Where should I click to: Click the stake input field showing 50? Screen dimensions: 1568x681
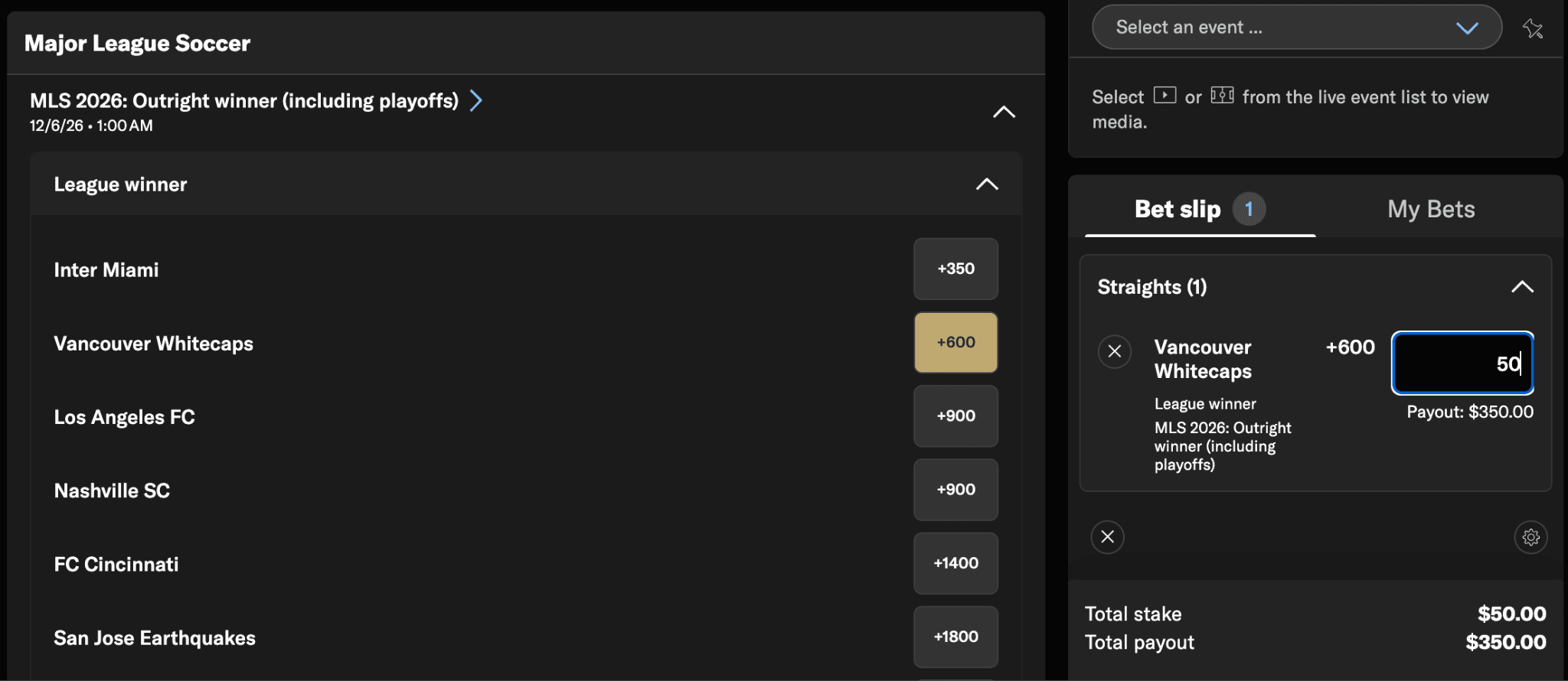point(1462,363)
